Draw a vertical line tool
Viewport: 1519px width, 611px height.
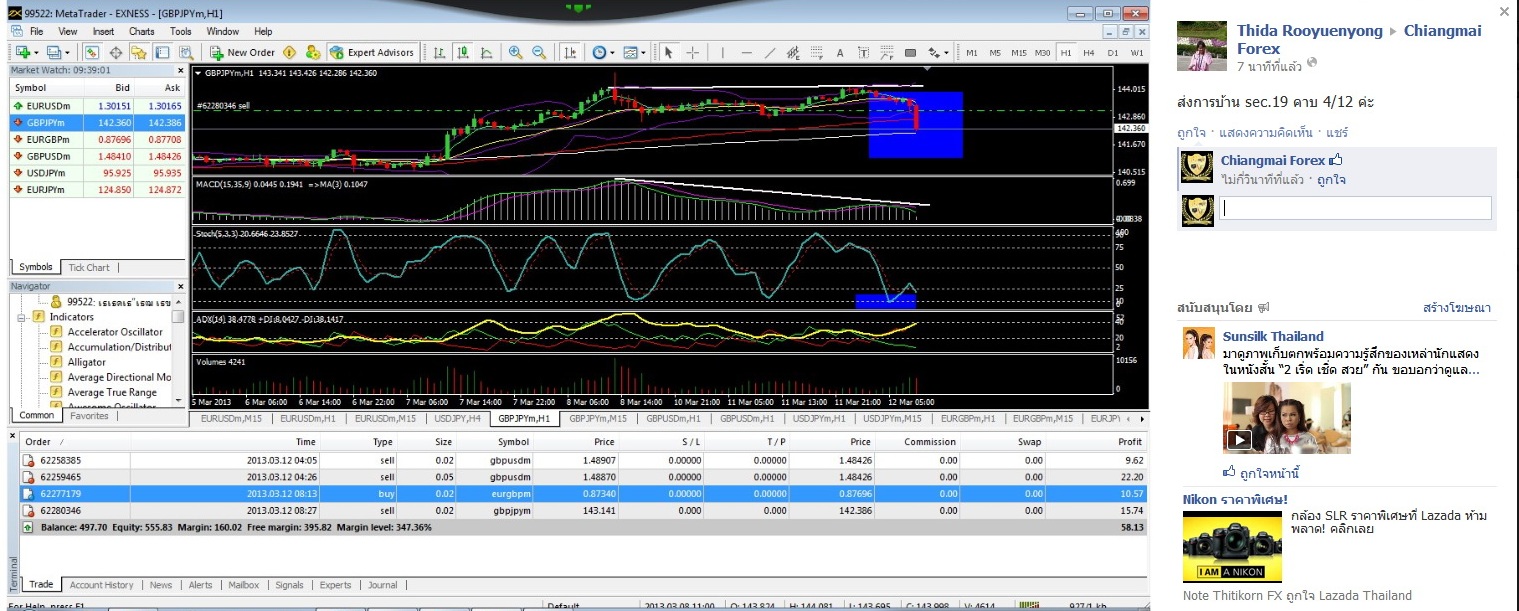[723, 52]
